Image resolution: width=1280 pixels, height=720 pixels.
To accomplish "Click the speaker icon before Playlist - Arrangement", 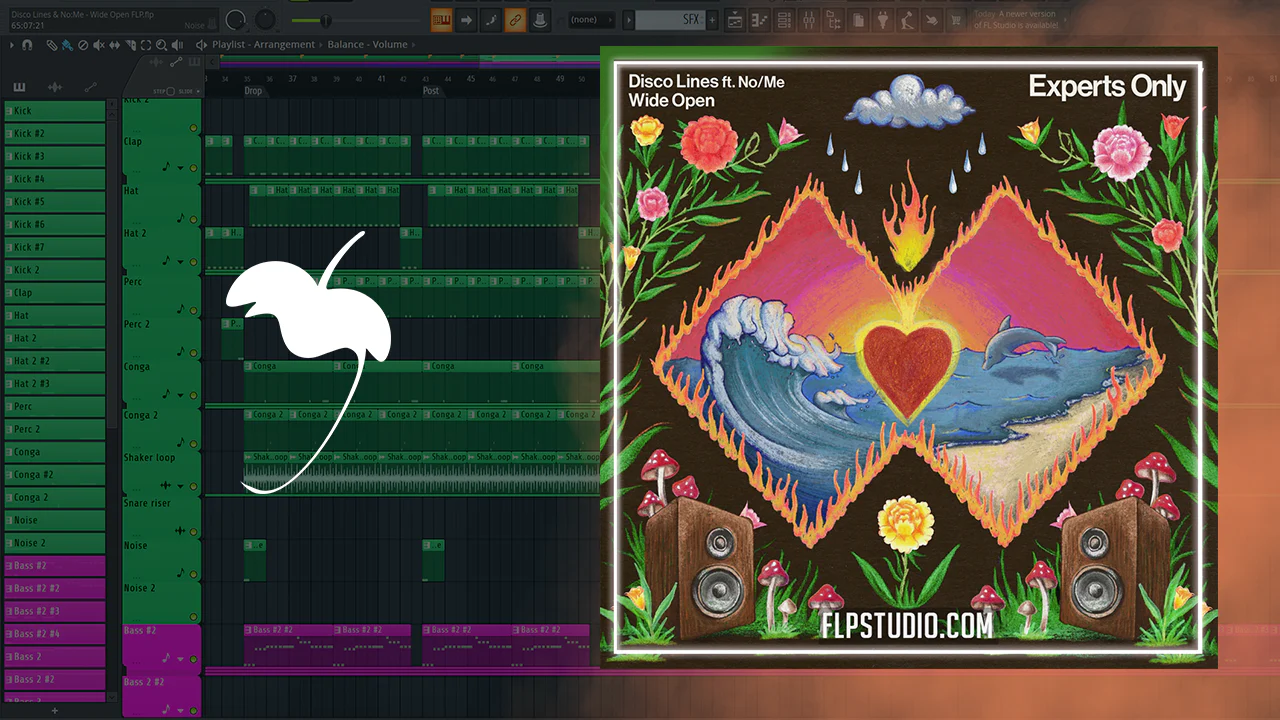I will click(x=202, y=45).
